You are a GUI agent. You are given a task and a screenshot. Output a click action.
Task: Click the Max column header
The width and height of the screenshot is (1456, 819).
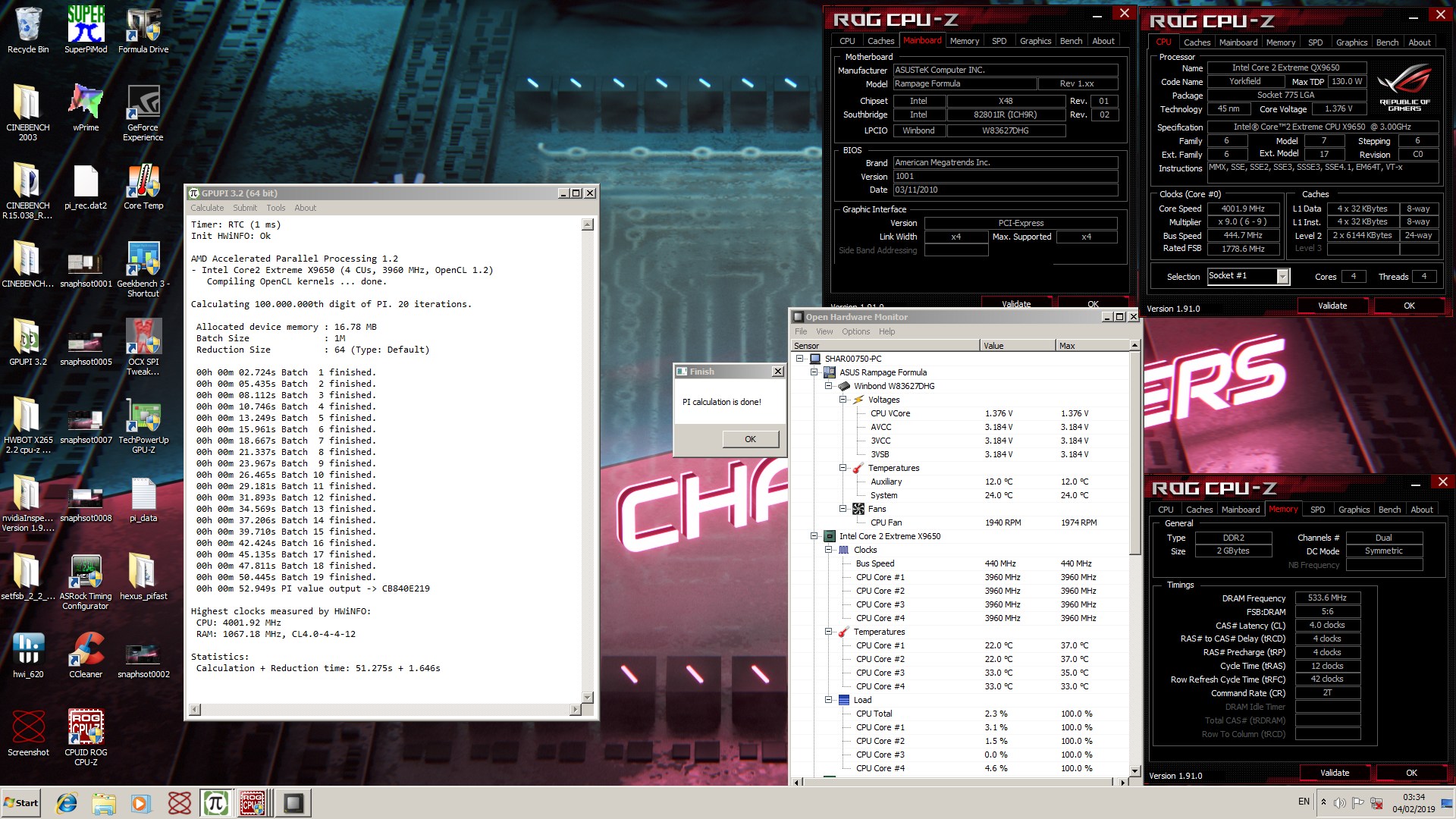point(1092,346)
